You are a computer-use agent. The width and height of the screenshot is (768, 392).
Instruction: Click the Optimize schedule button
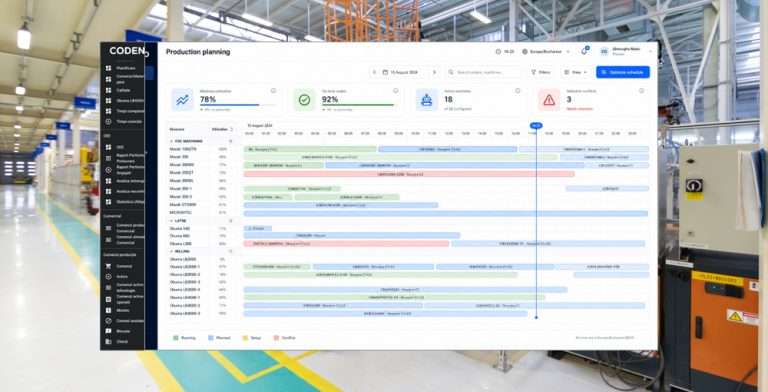pos(623,72)
